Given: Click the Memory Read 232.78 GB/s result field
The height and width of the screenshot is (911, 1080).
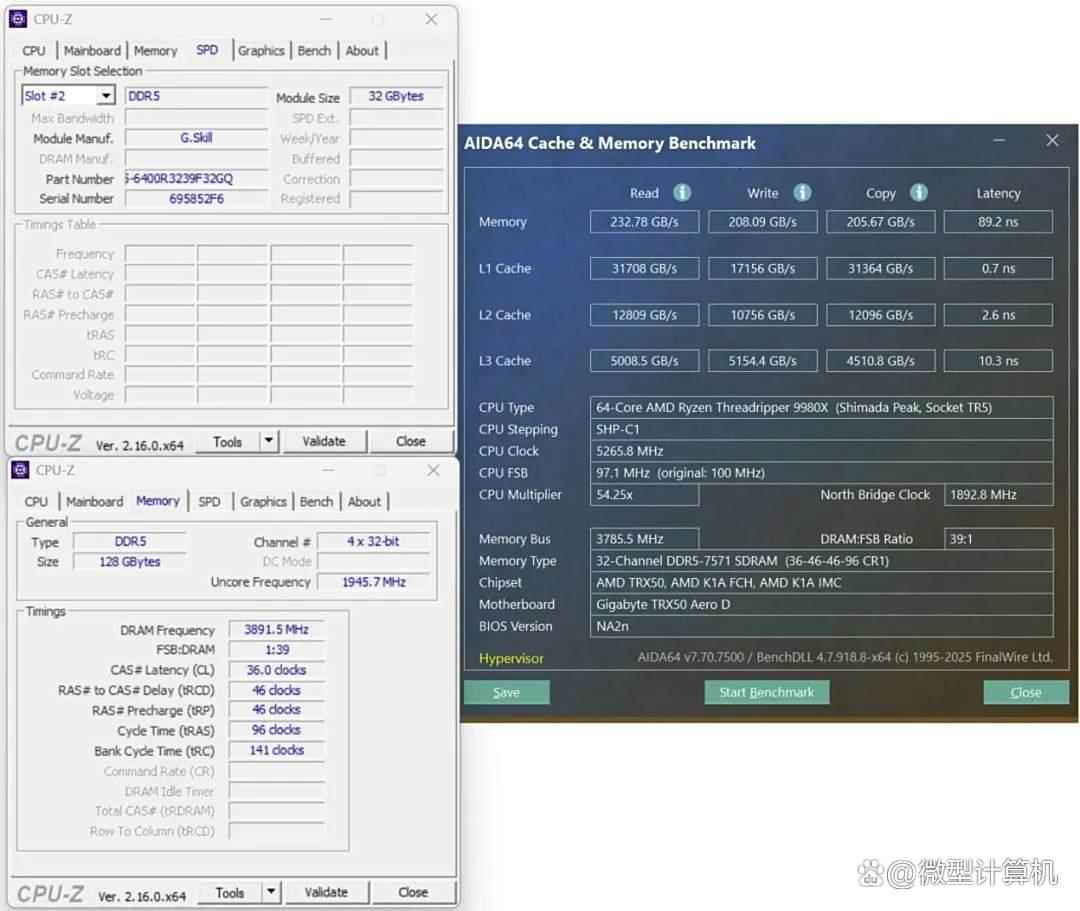Looking at the screenshot, I should [644, 222].
